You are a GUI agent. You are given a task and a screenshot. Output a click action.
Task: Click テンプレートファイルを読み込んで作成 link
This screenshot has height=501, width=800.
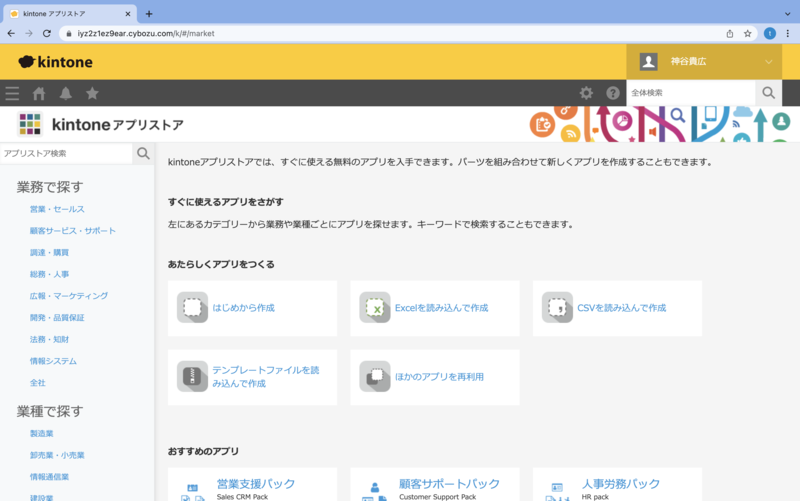pos(266,377)
